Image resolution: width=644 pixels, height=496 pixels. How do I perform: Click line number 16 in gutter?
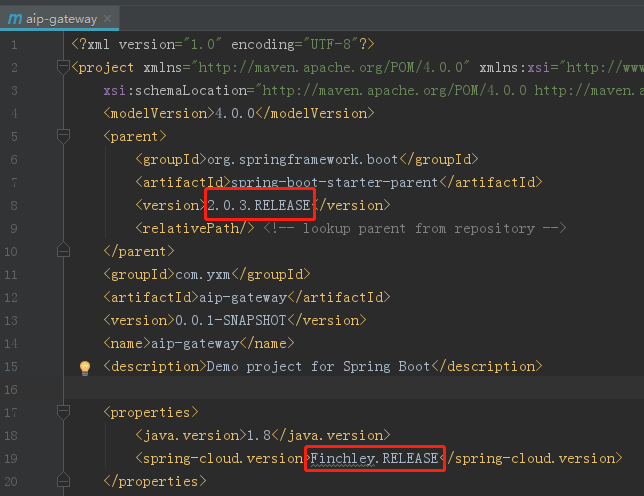(11, 389)
